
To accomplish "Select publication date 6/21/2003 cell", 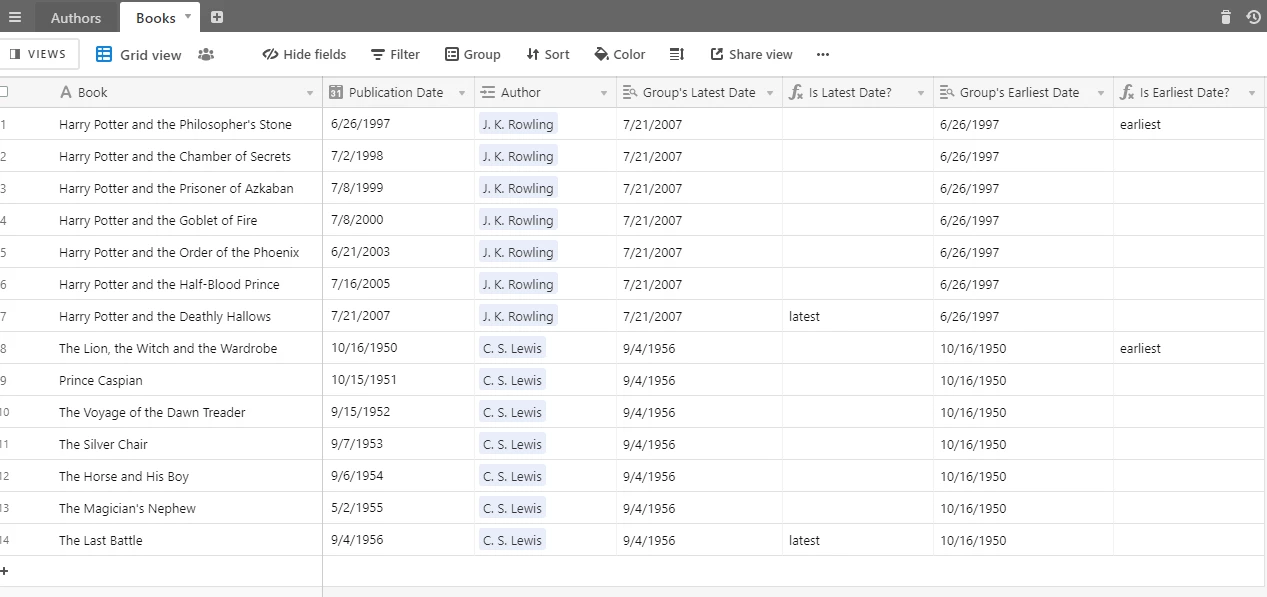I will point(398,252).
